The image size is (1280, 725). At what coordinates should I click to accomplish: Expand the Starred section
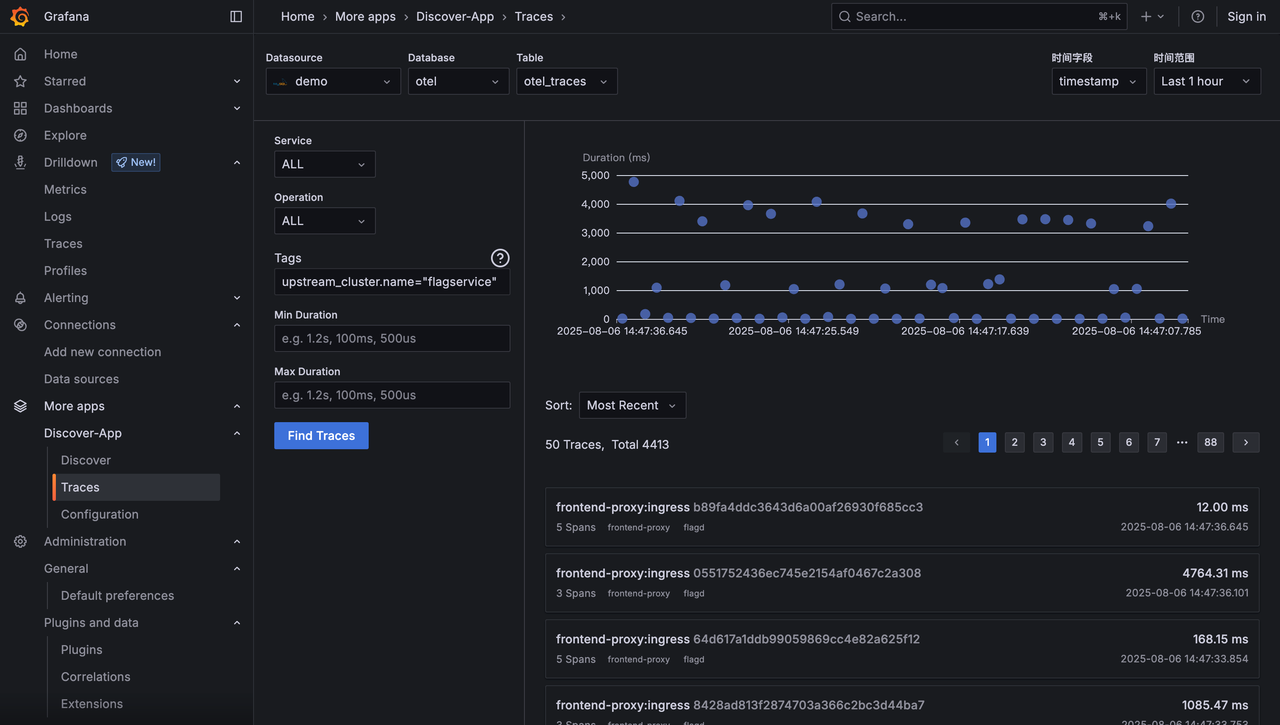coord(237,81)
